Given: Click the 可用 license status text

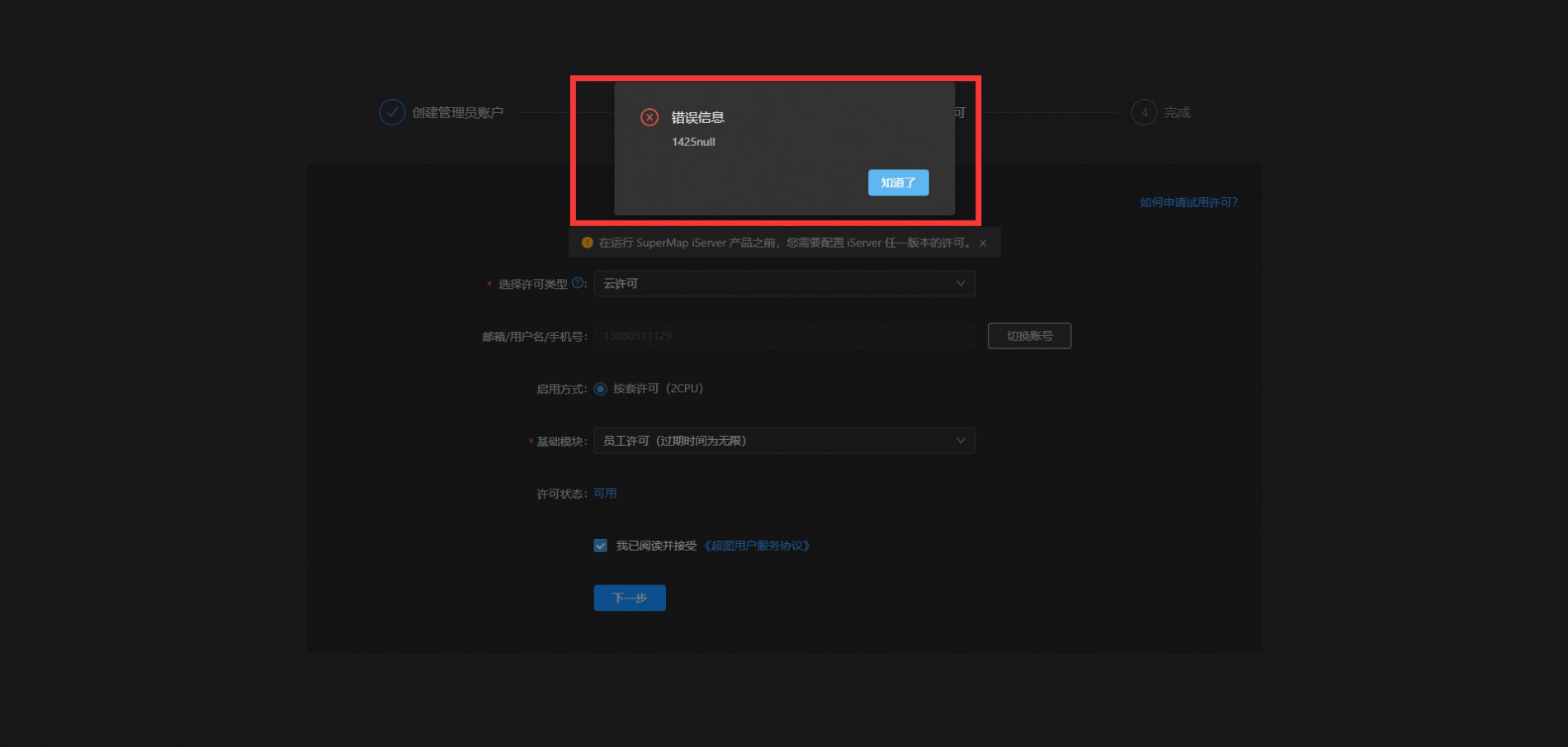Looking at the screenshot, I should tap(605, 493).
